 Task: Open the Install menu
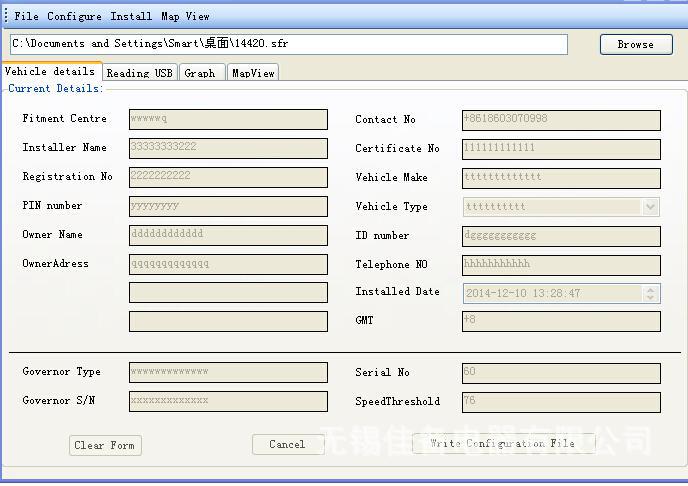click(x=131, y=16)
